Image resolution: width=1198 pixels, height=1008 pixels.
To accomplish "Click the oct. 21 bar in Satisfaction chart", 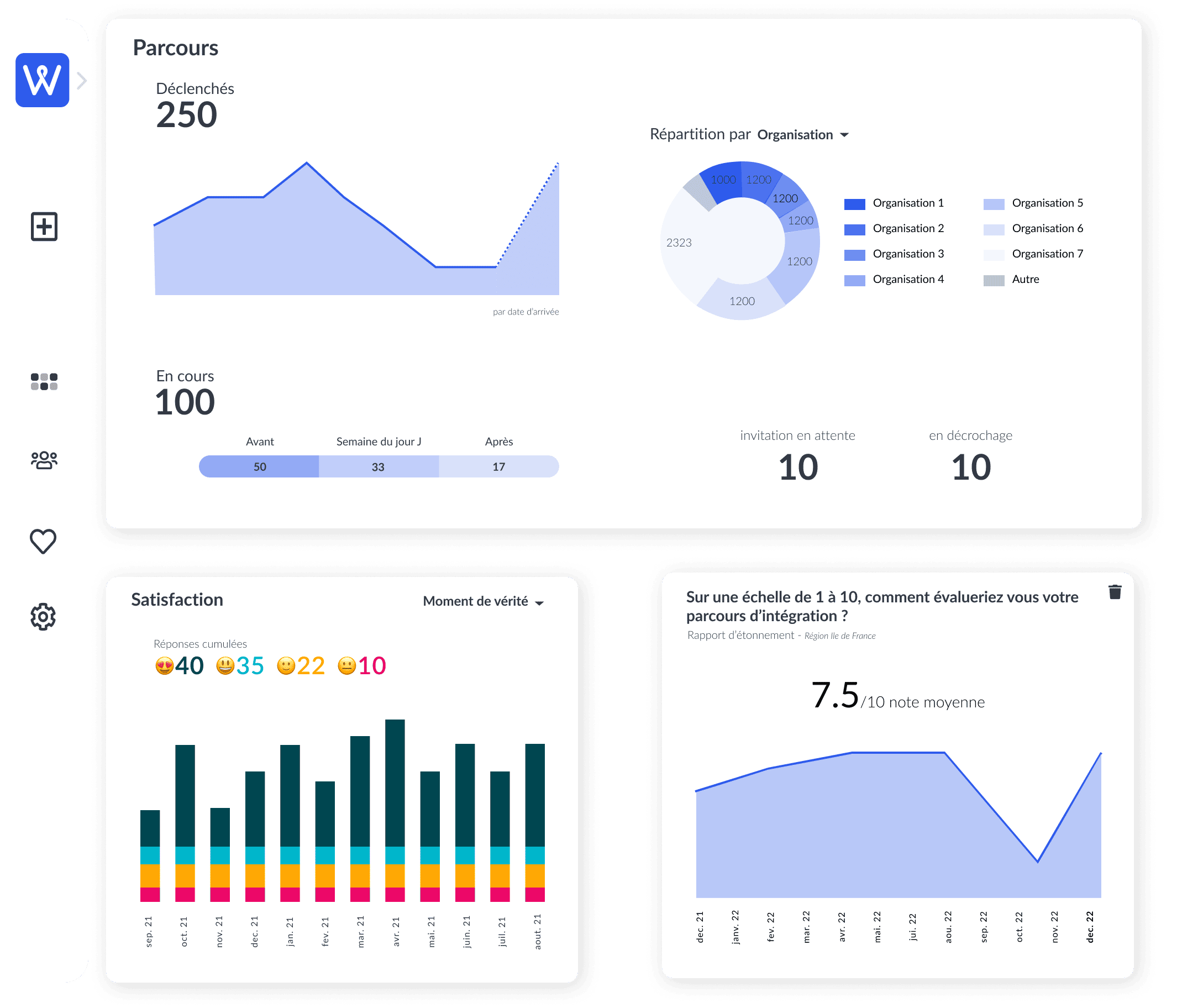I will 185,823.
